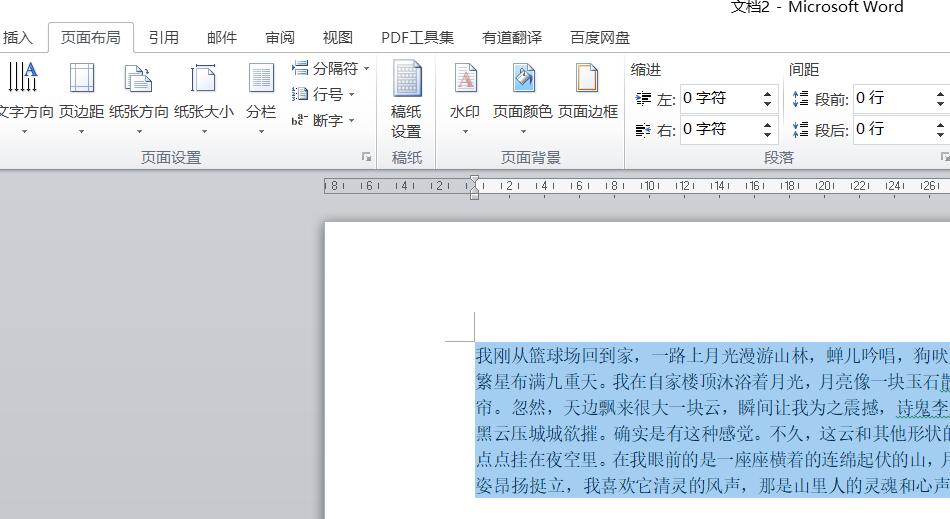The height and width of the screenshot is (519, 950).
Task: Switch to the 引用 references tab
Action: pyautogui.click(x=163, y=37)
